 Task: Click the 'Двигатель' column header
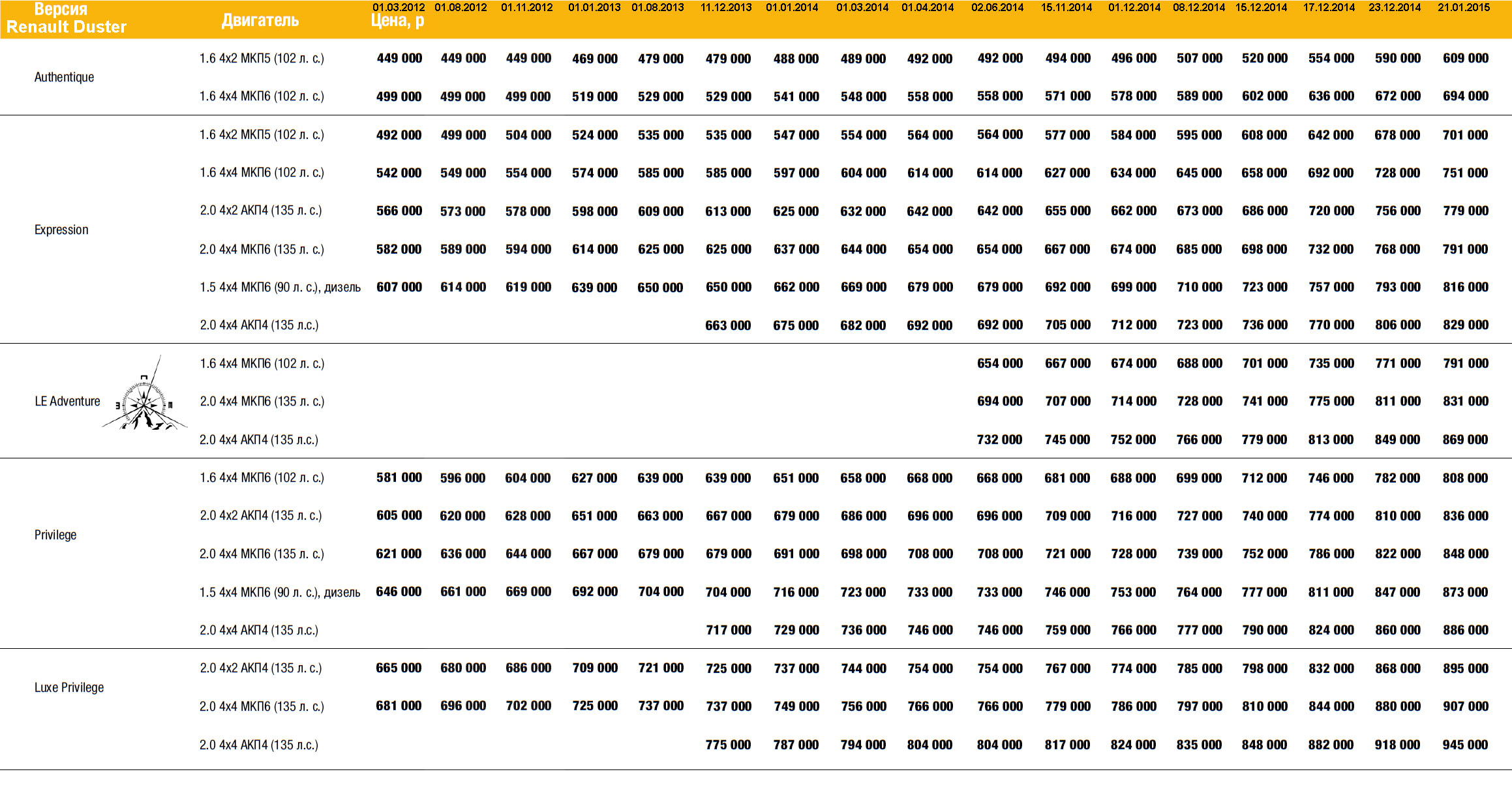[x=260, y=20]
